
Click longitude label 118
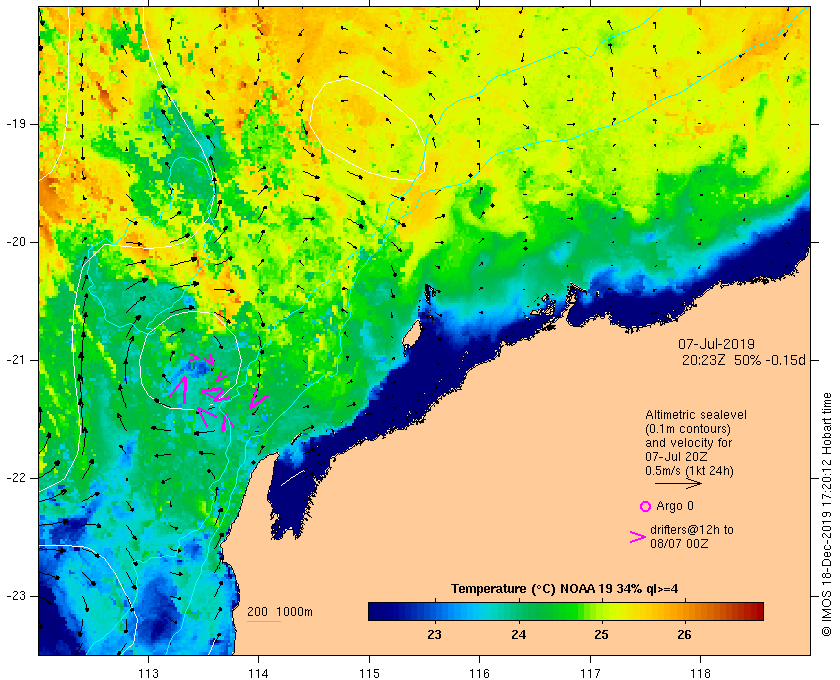point(701,673)
